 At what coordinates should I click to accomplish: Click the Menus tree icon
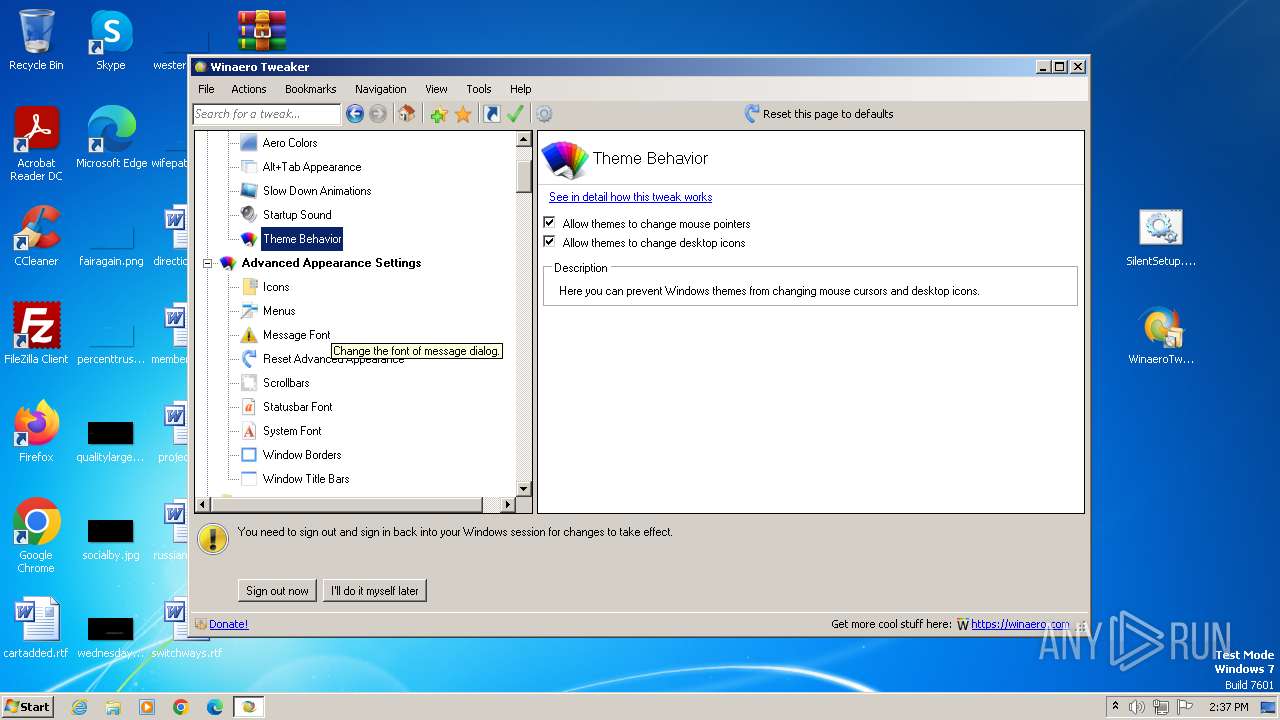tap(249, 311)
